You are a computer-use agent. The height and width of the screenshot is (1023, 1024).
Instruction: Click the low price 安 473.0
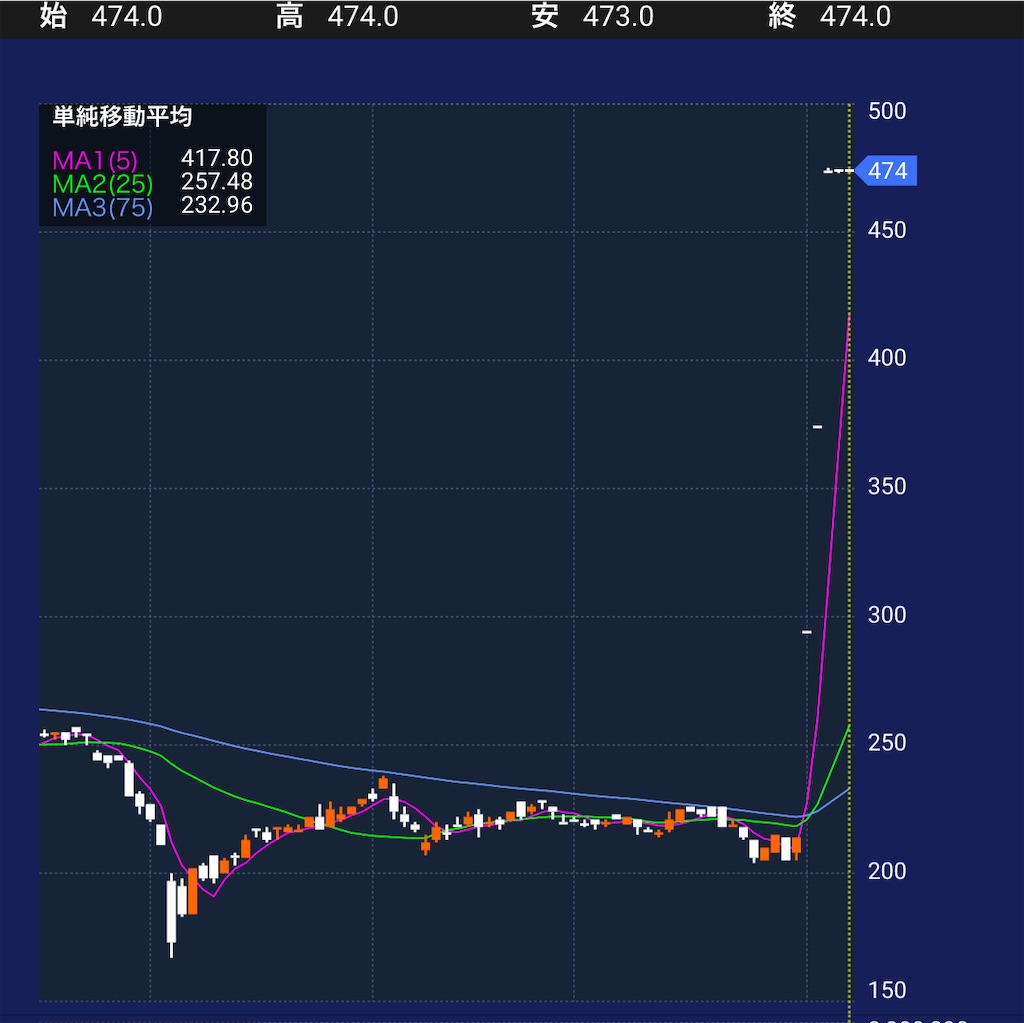coord(592,16)
